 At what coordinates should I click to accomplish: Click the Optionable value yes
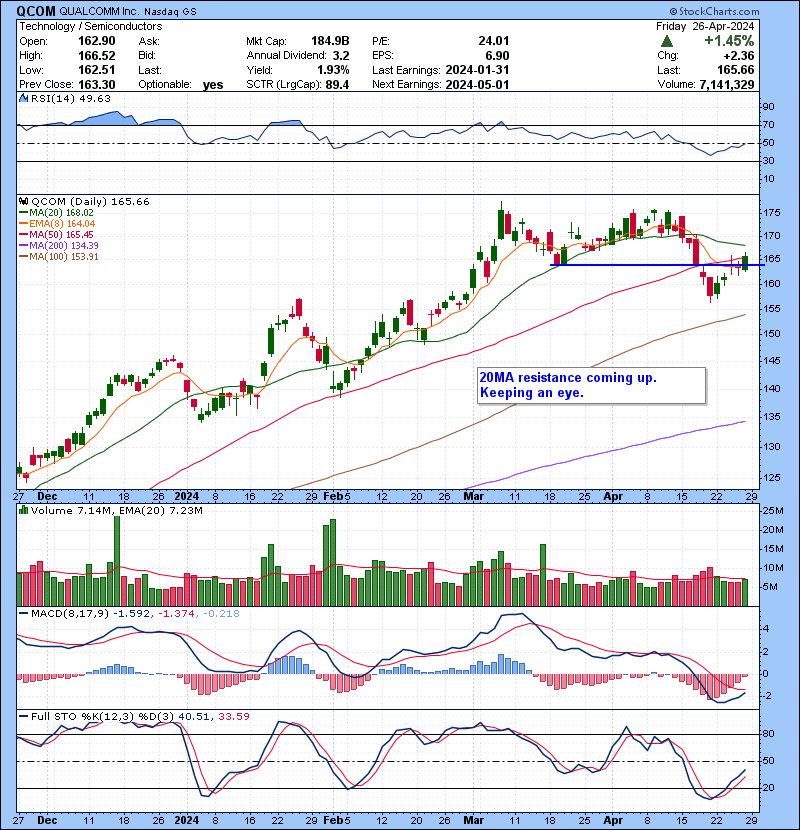[x=213, y=85]
